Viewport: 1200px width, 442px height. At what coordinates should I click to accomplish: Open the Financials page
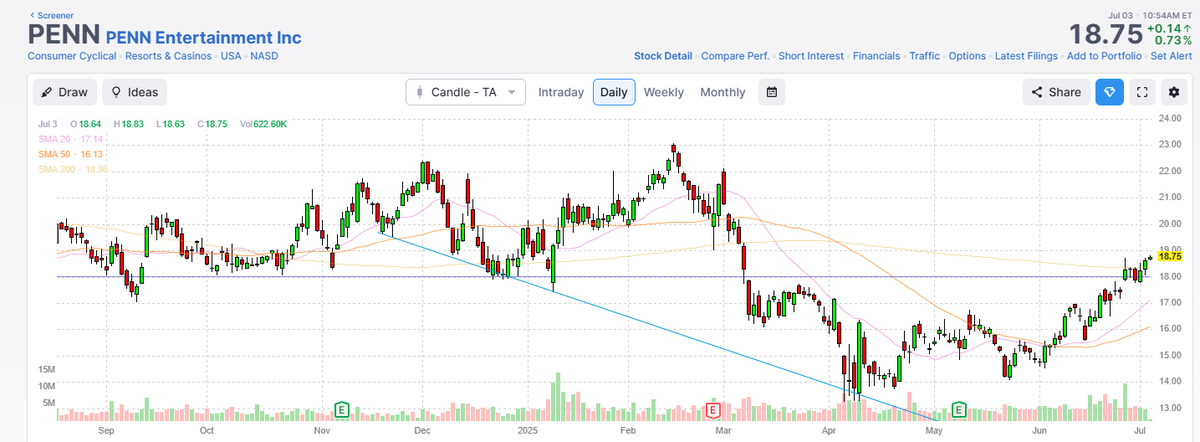[x=878, y=56]
